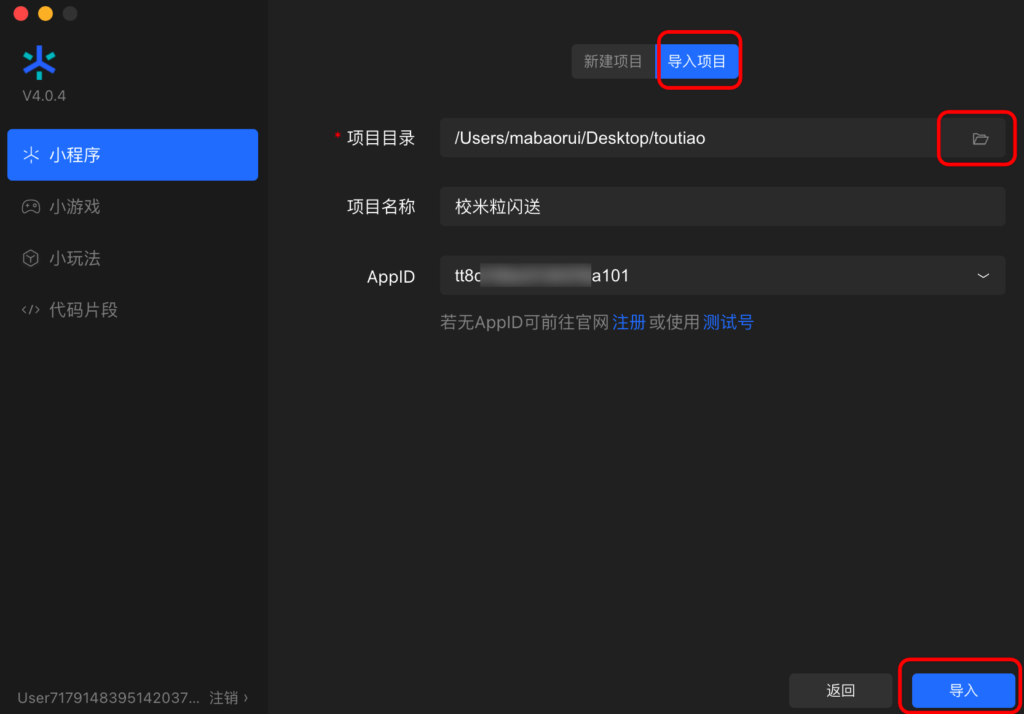The image size is (1024, 714).
Task: Open the AppID selection chevron
Action: point(983,275)
